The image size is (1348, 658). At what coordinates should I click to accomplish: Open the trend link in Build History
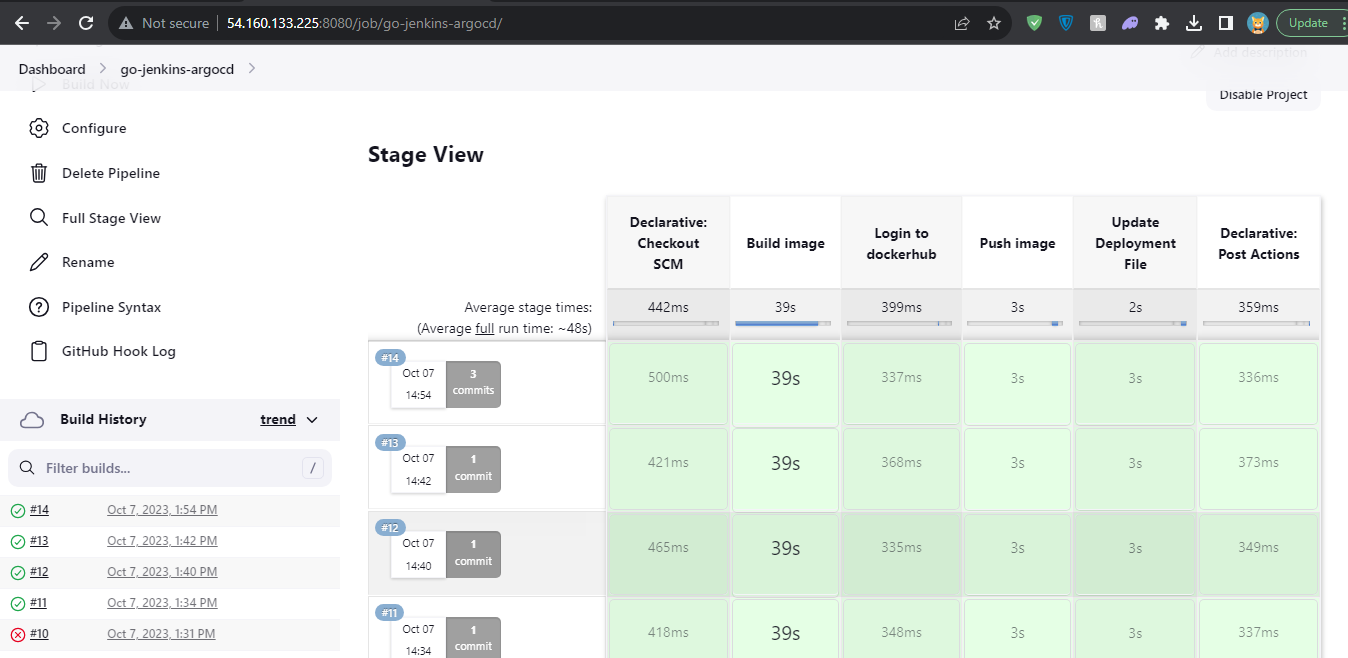point(278,420)
